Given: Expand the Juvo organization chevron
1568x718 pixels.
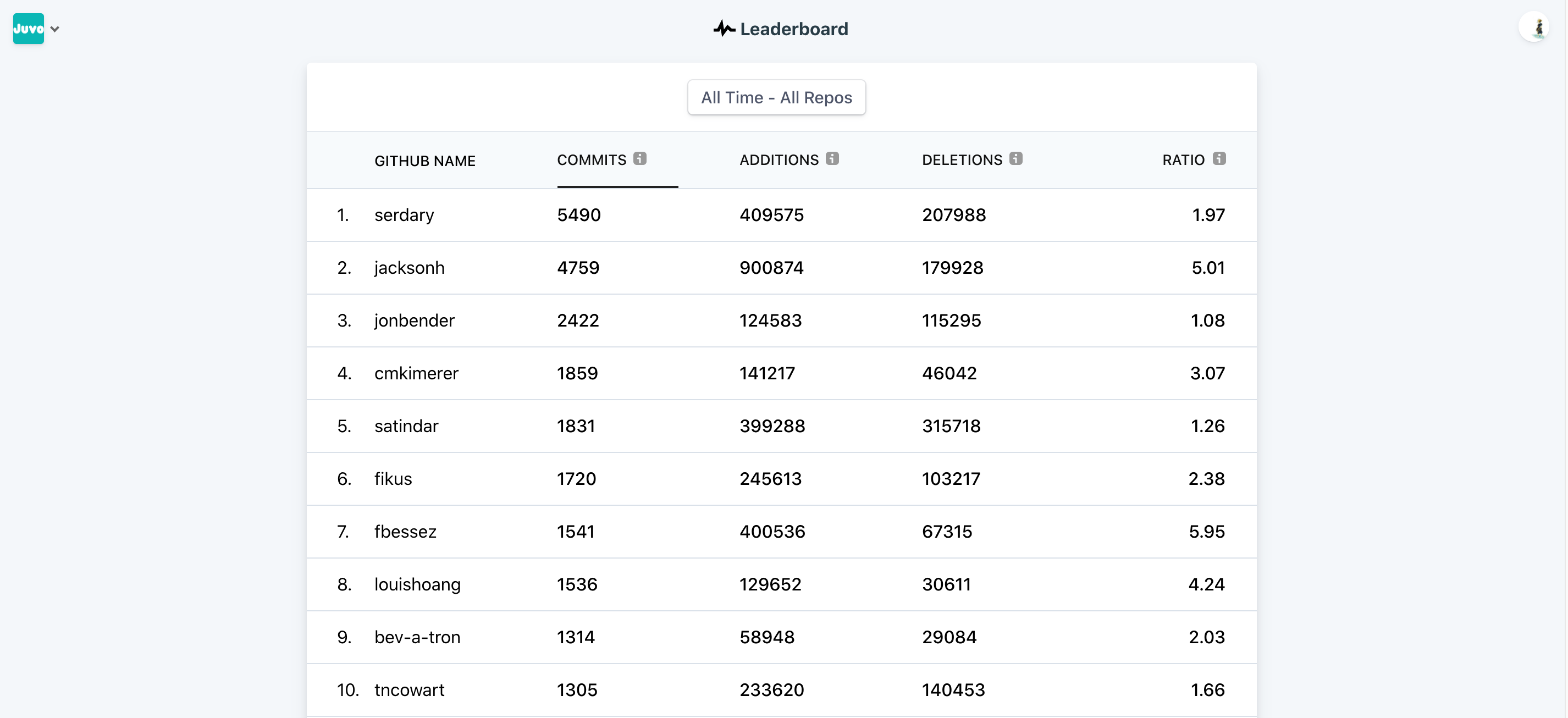Looking at the screenshot, I should coord(55,29).
